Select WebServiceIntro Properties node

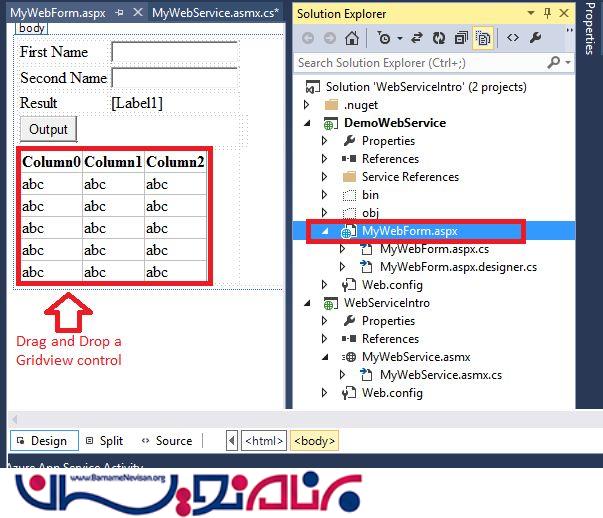388,321
